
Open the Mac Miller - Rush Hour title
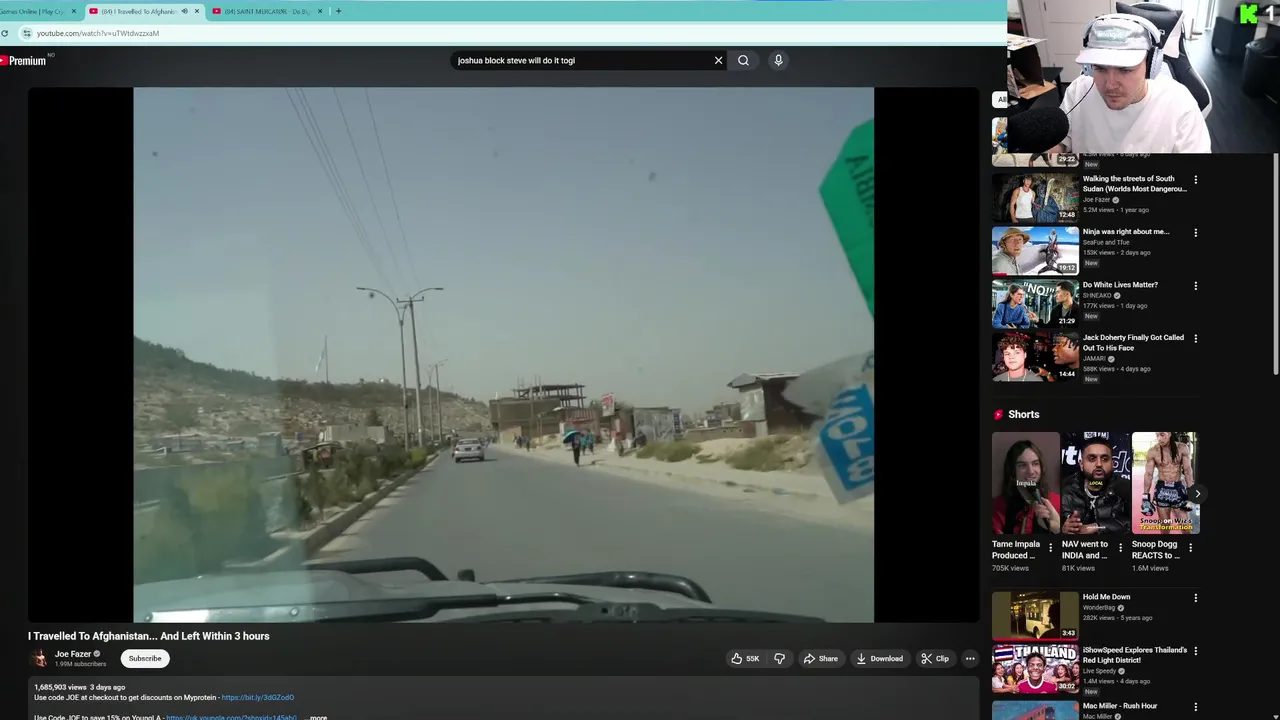1120,706
